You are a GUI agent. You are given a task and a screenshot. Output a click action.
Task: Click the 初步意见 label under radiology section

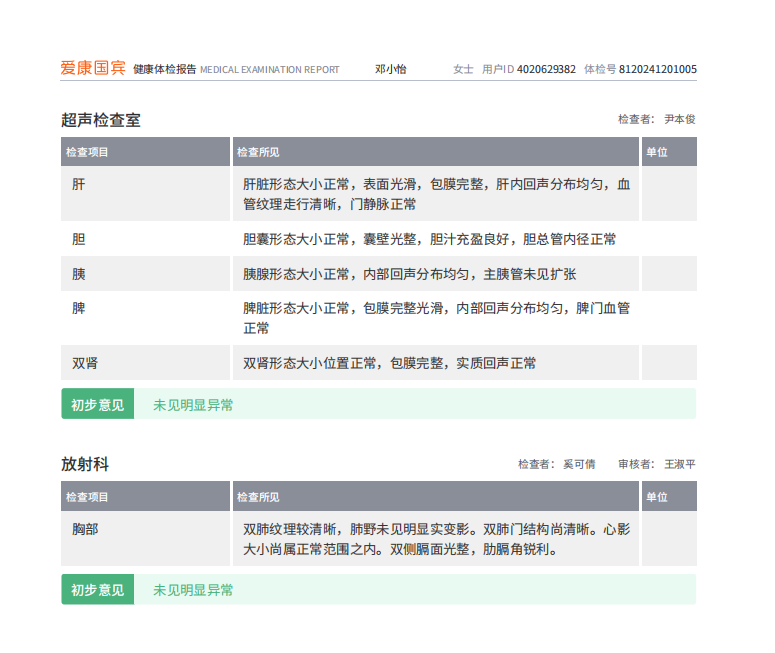[x=97, y=590]
